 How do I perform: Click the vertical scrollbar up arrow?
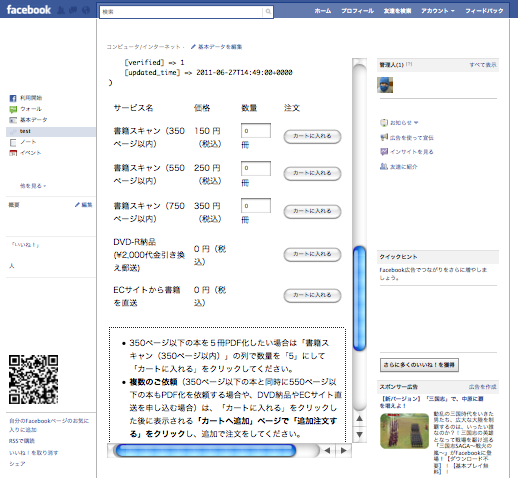(x=359, y=418)
